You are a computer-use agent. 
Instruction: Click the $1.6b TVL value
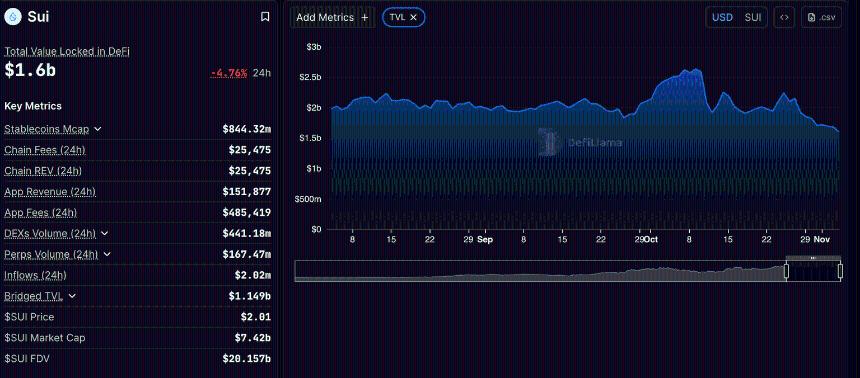(x=30, y=70)
